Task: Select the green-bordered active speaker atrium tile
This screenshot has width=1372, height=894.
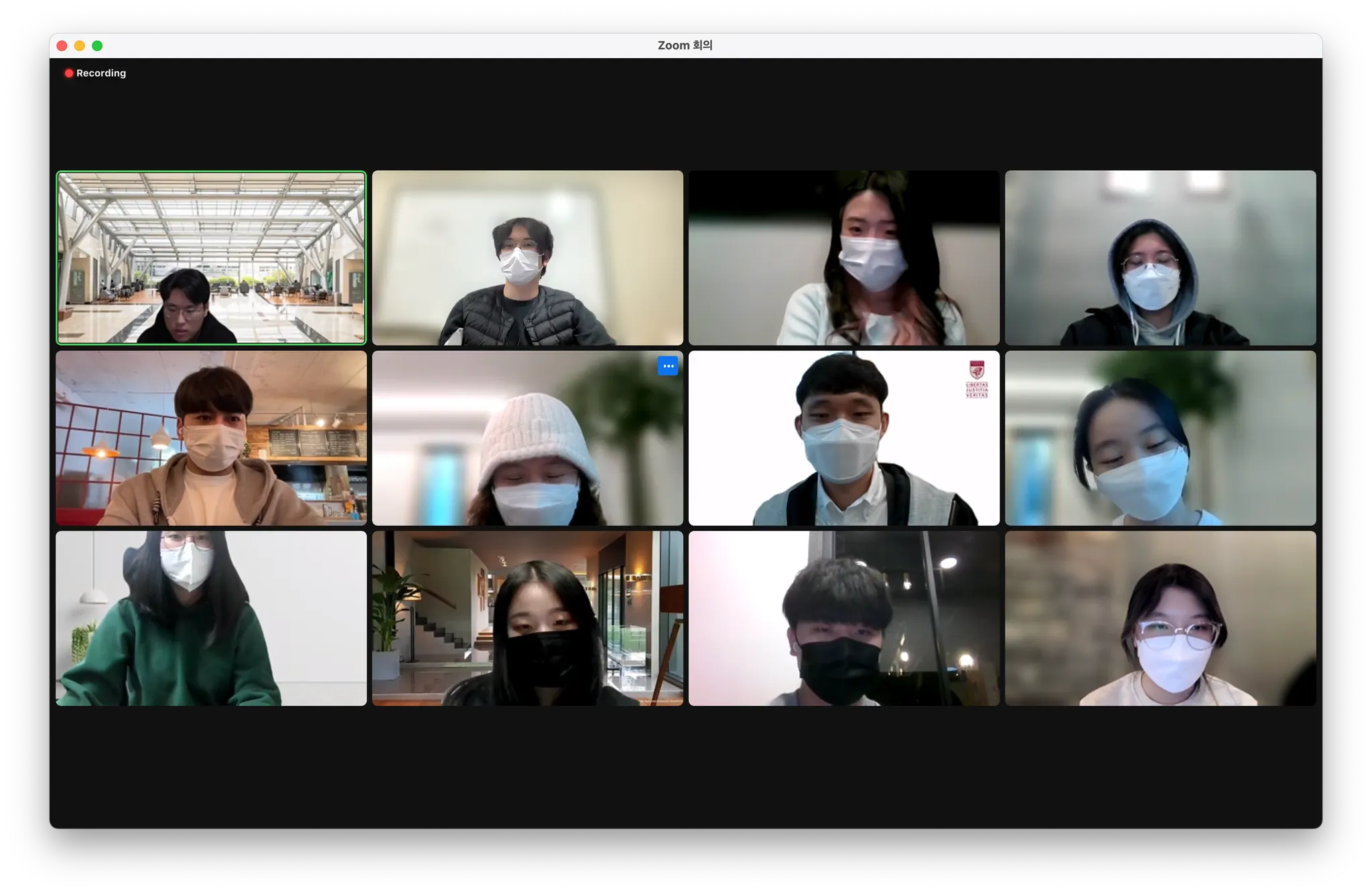Action: (x=211, y=258)
